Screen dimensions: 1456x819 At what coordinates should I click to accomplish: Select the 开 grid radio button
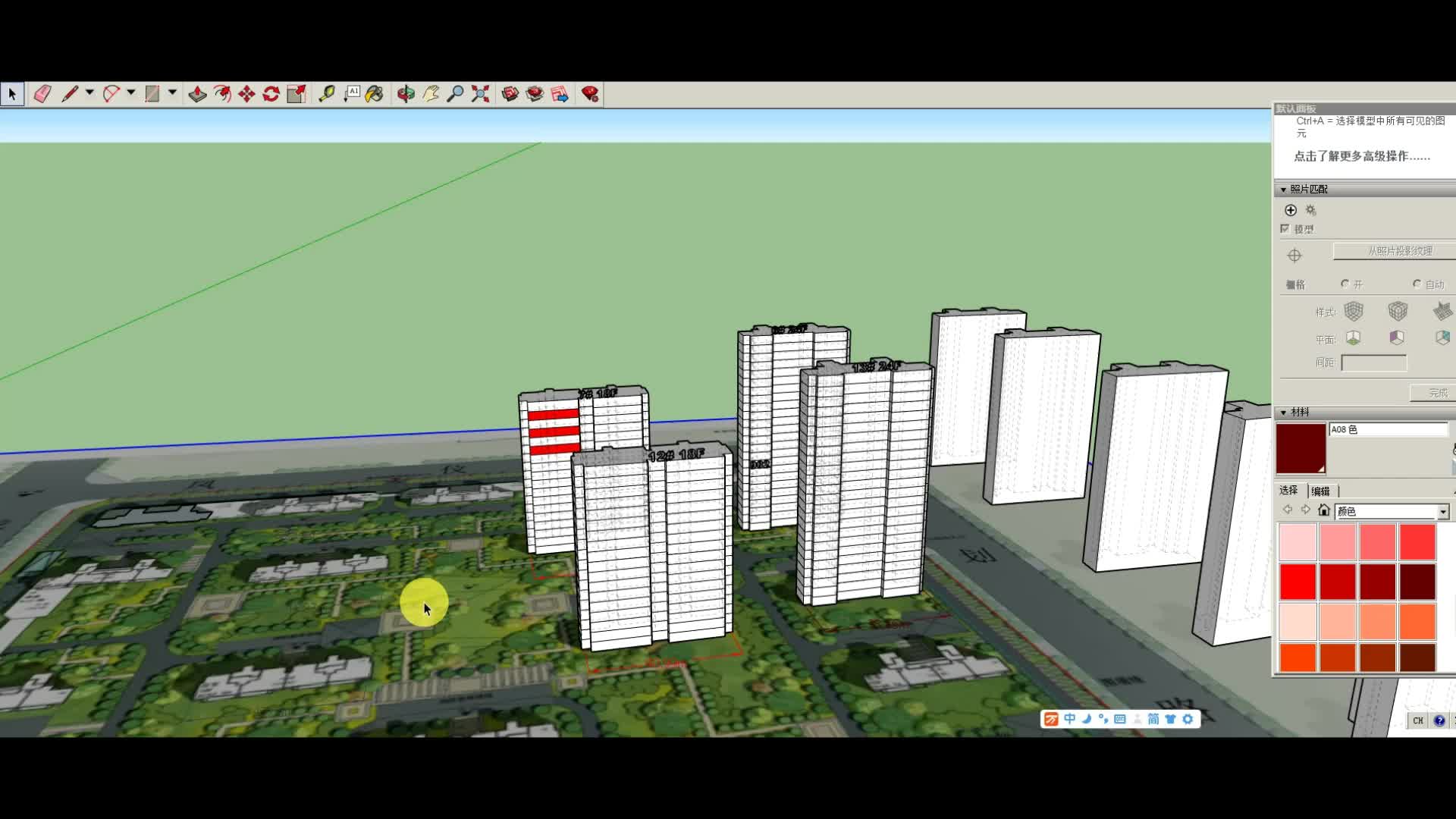tap(1345, 284)
